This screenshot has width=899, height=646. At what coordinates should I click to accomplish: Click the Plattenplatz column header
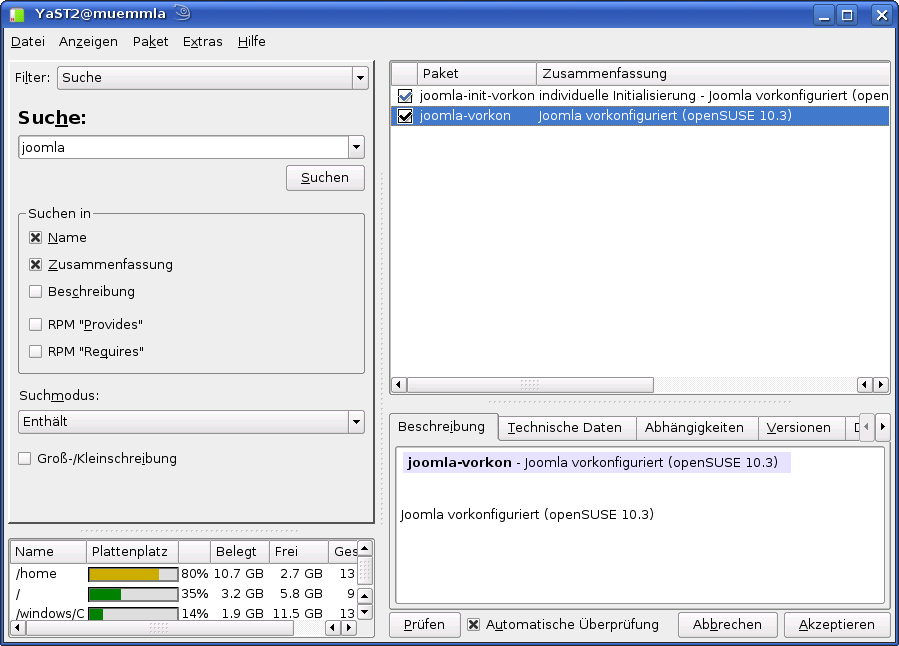click(x=132, y=551)
